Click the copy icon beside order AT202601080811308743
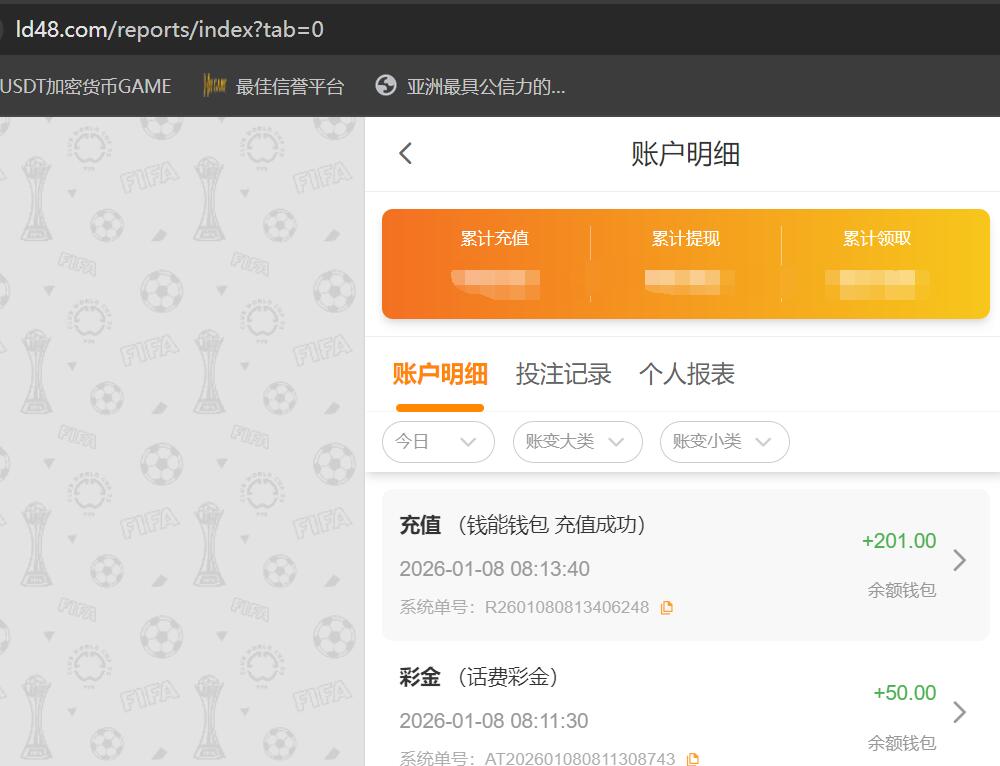The width and height of the screenshot is (1000, 766). click(694, 760)
